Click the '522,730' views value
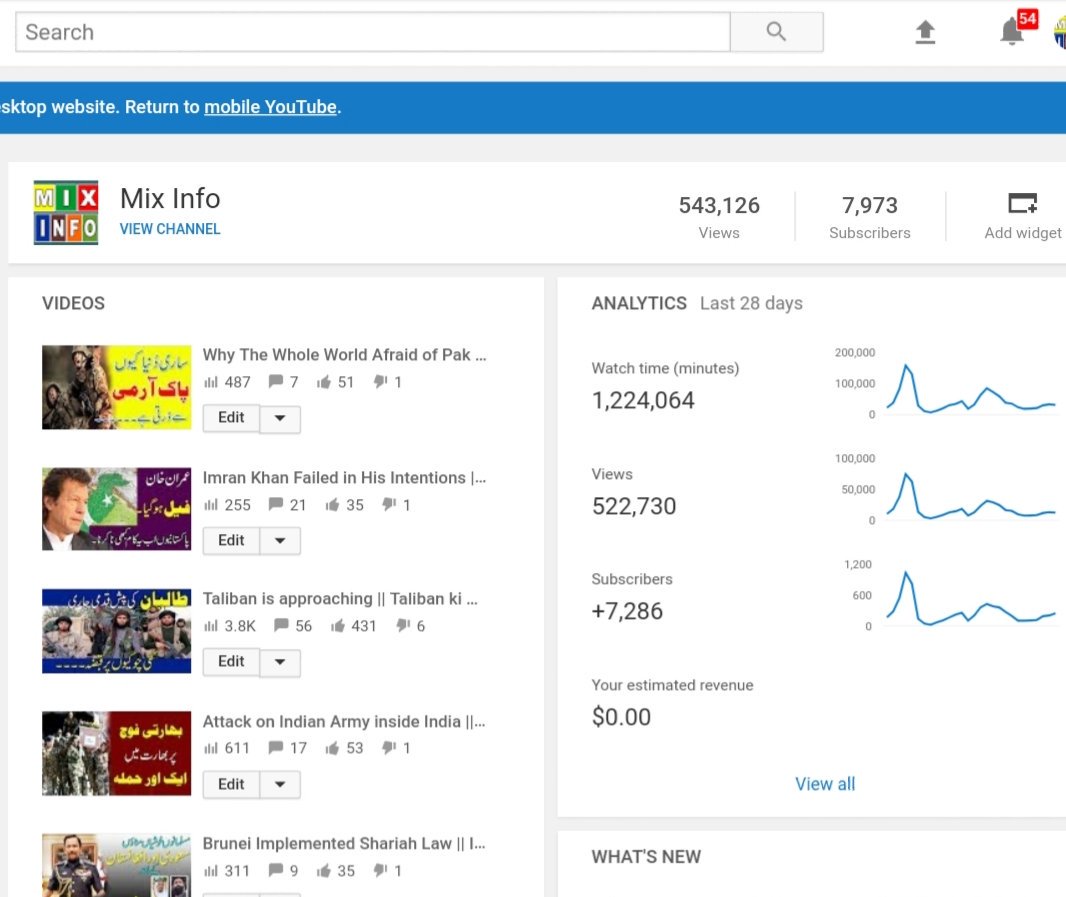 634,506
